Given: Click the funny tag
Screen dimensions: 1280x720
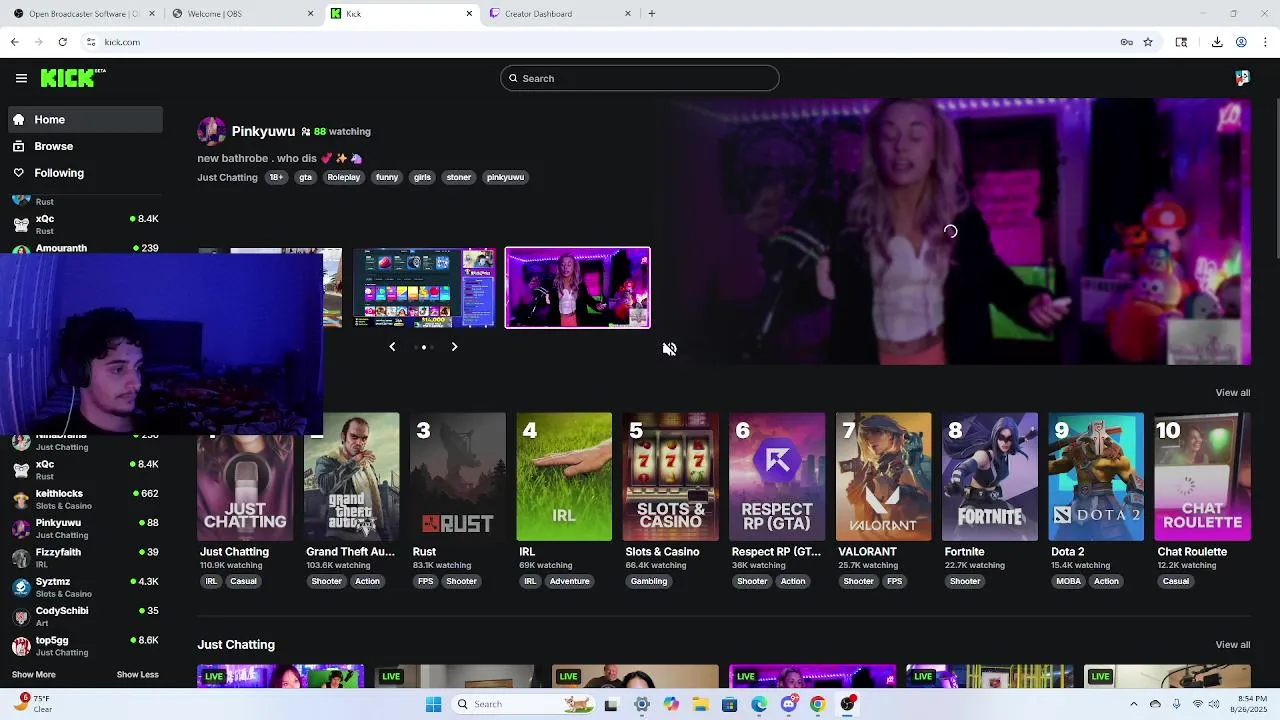Looking at the screenshot, I should click(x=387, y=177).
